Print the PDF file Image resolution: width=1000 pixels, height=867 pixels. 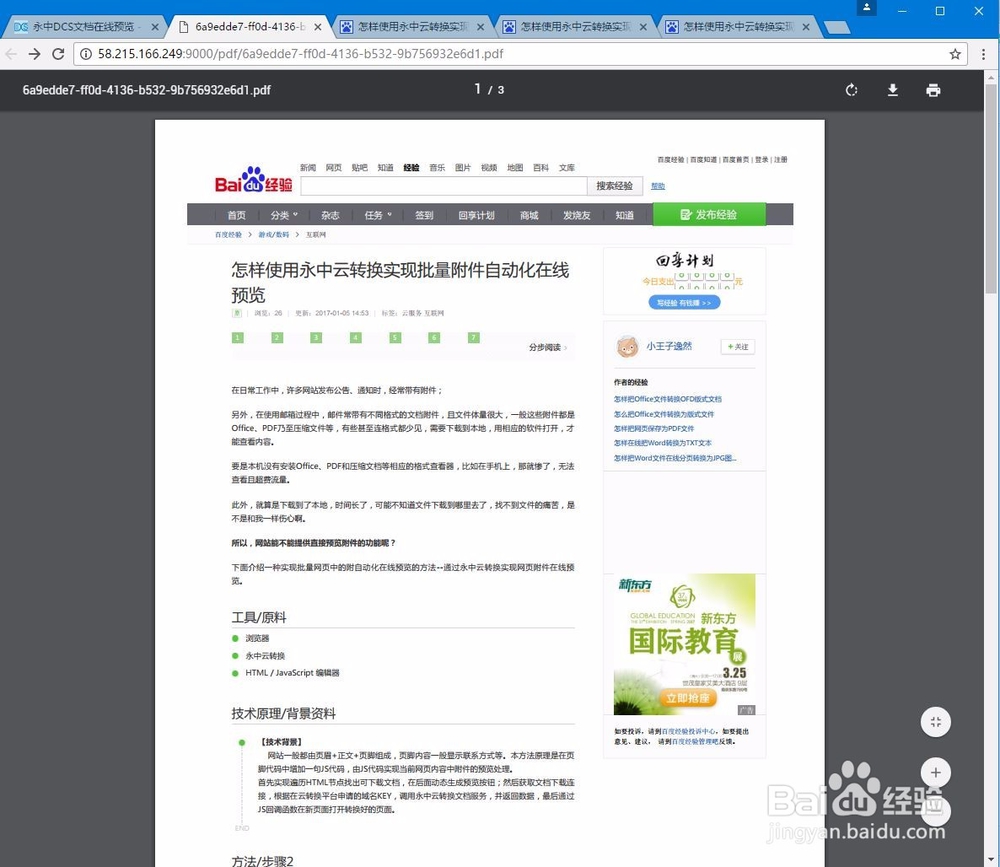click(x=933, y=90)
